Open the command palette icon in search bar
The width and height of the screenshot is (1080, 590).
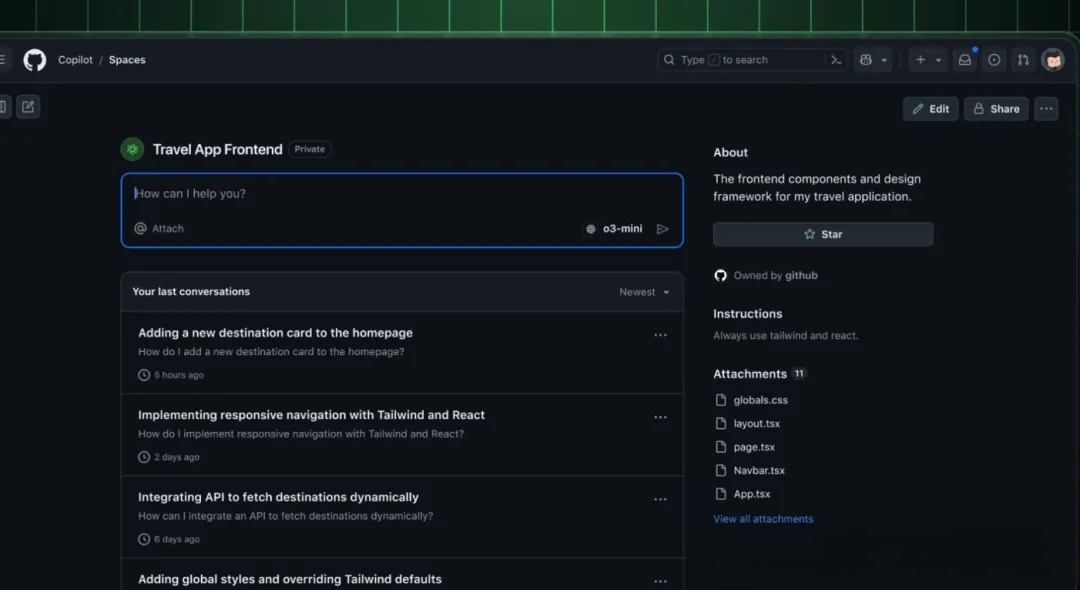click(835, 60)
